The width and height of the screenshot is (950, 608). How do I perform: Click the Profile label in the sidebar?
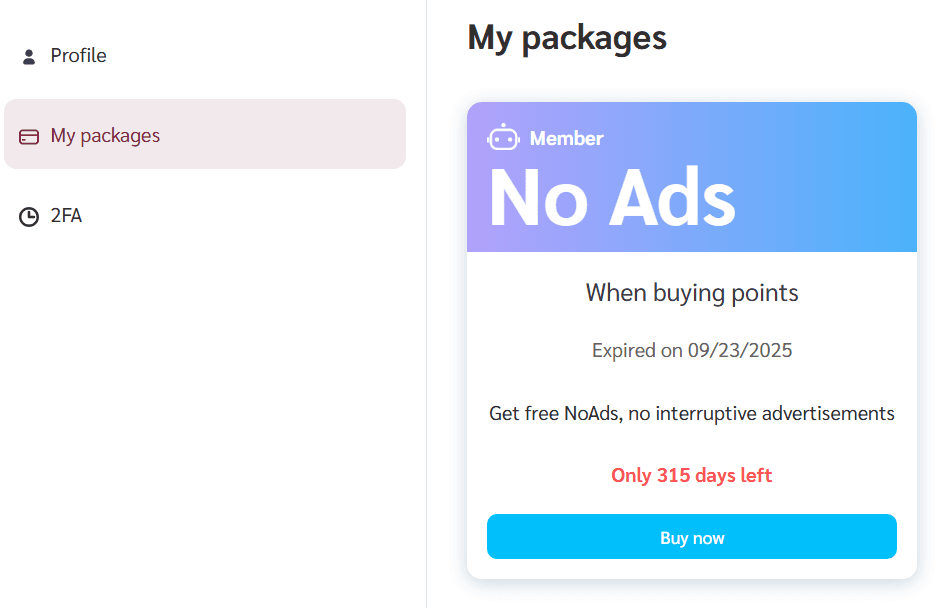[x=77, y=56]
